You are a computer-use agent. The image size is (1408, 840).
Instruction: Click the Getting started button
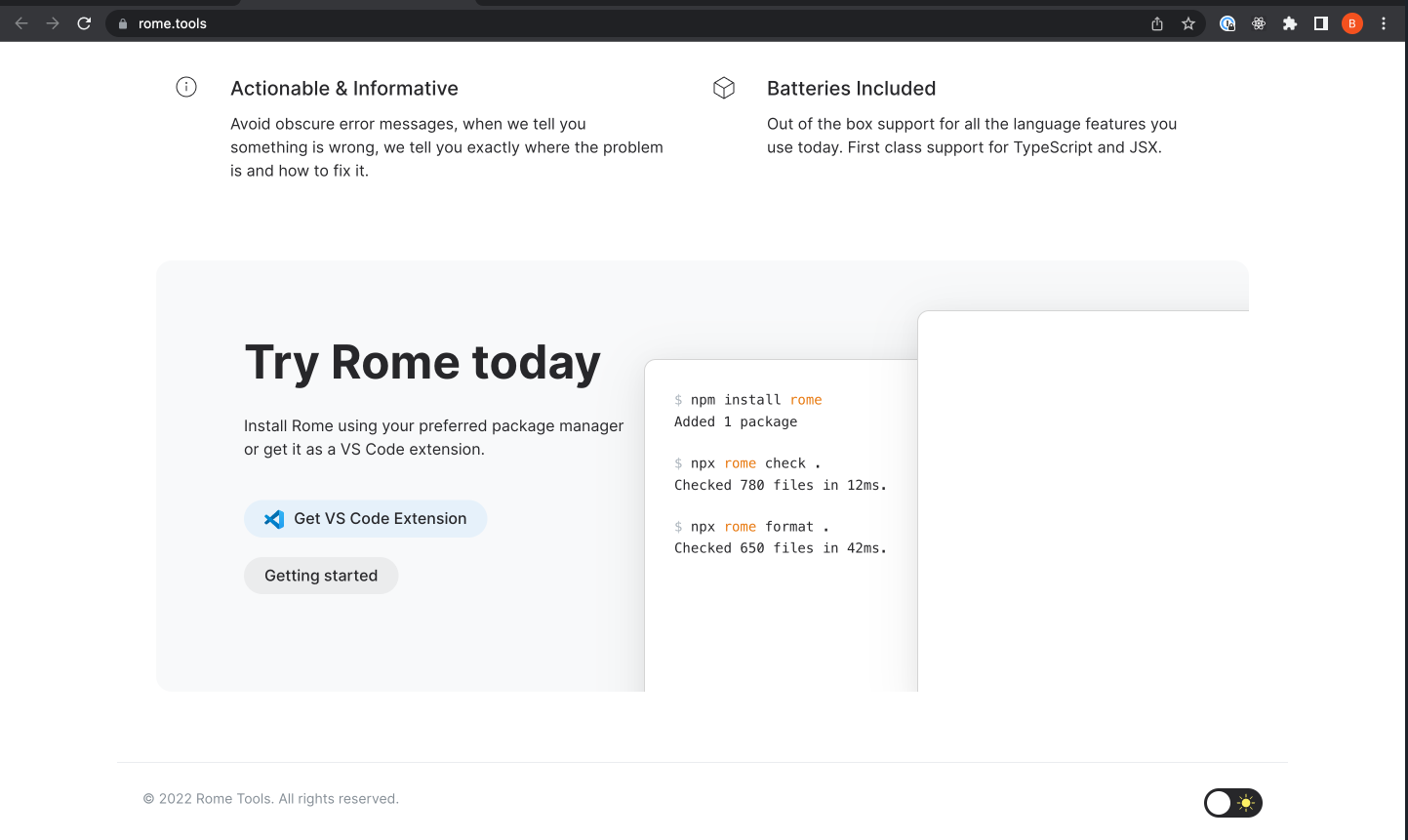tap(320, 576)
